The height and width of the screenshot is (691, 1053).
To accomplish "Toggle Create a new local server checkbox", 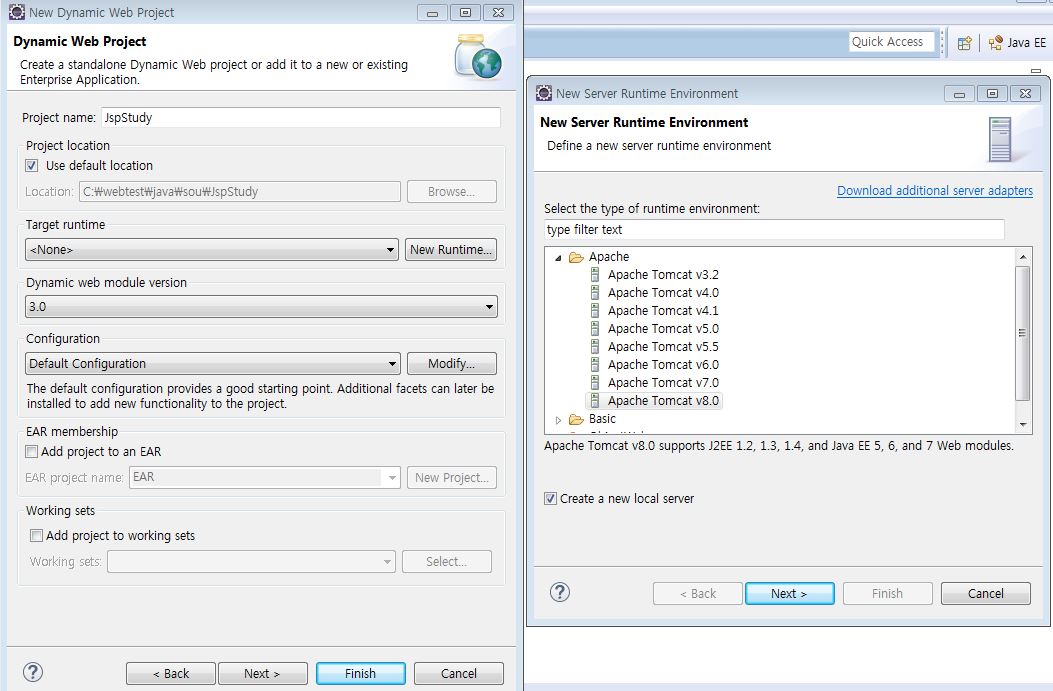I will click(x=550, y=498).
